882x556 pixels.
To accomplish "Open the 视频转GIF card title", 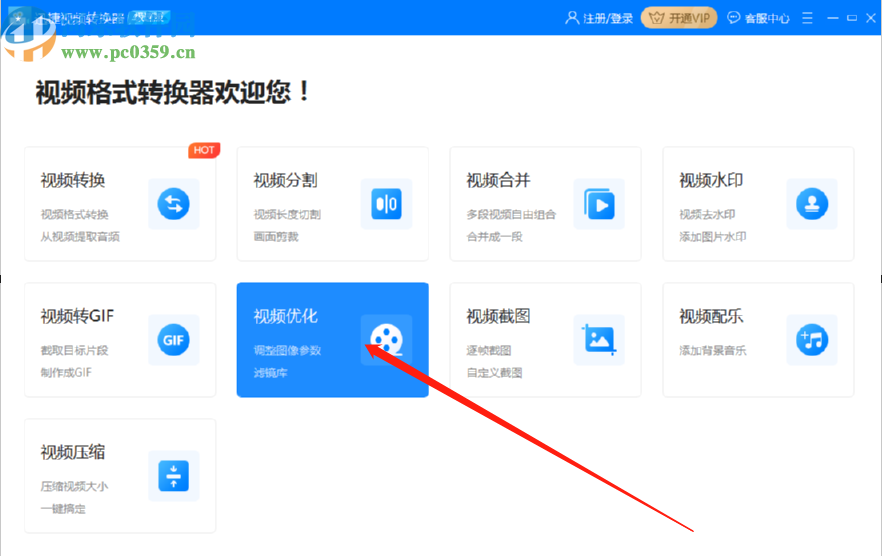I will click(77, 316).
